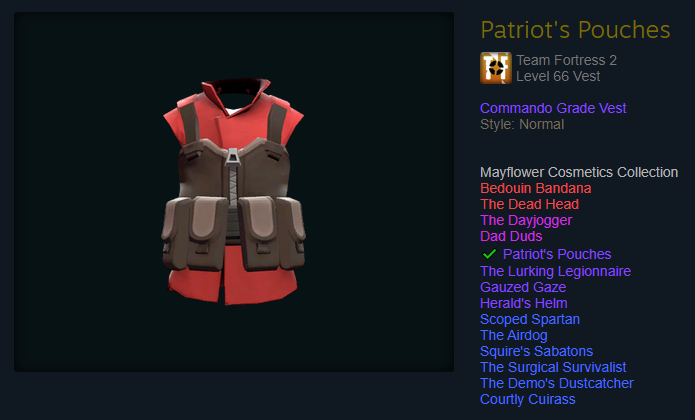Open The Surgical Survivalist item

click(553, 367)
